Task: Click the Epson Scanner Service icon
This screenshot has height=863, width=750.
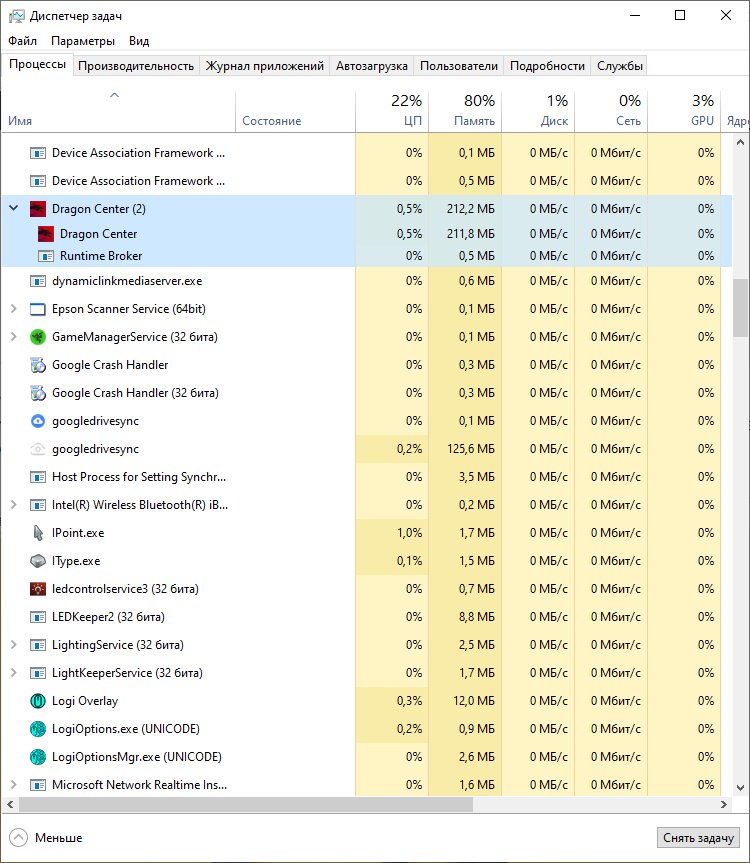Action: pyautogui.click(x=37, y=309)
